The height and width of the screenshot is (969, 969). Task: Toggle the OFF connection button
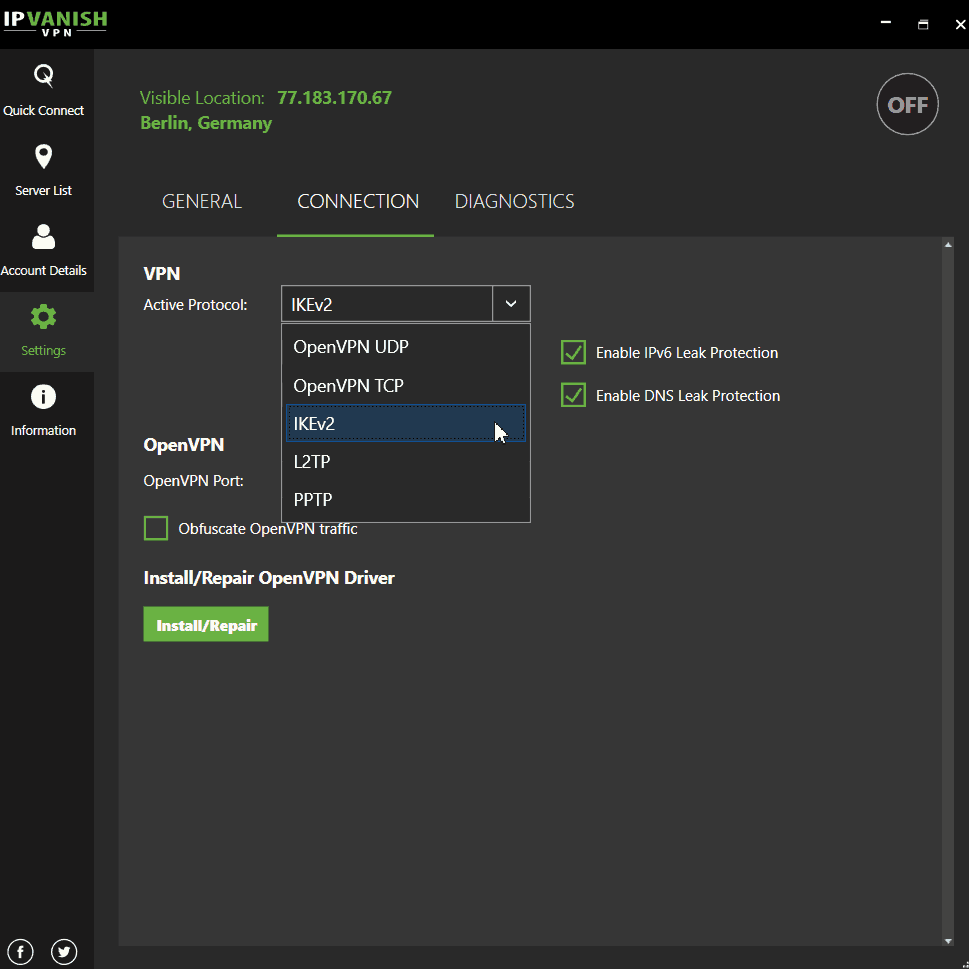click(907, 104)
